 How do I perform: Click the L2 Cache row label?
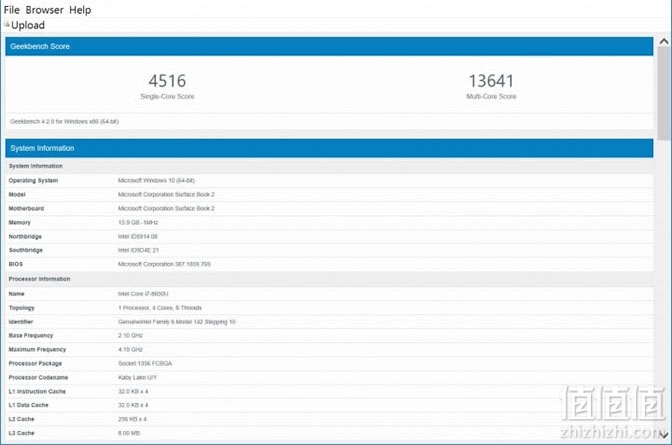pos(21,419)
